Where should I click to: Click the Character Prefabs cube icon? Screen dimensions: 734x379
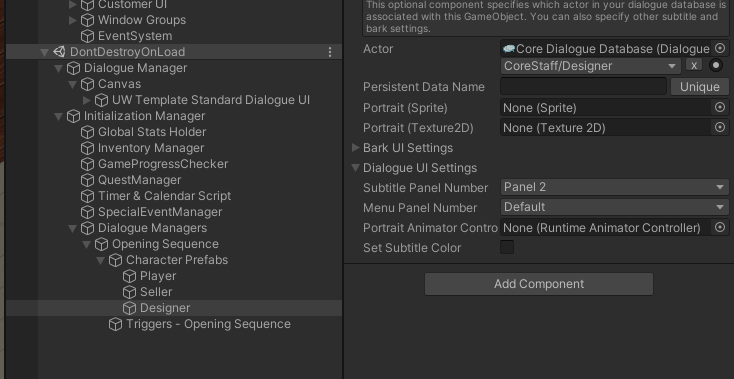115,260
